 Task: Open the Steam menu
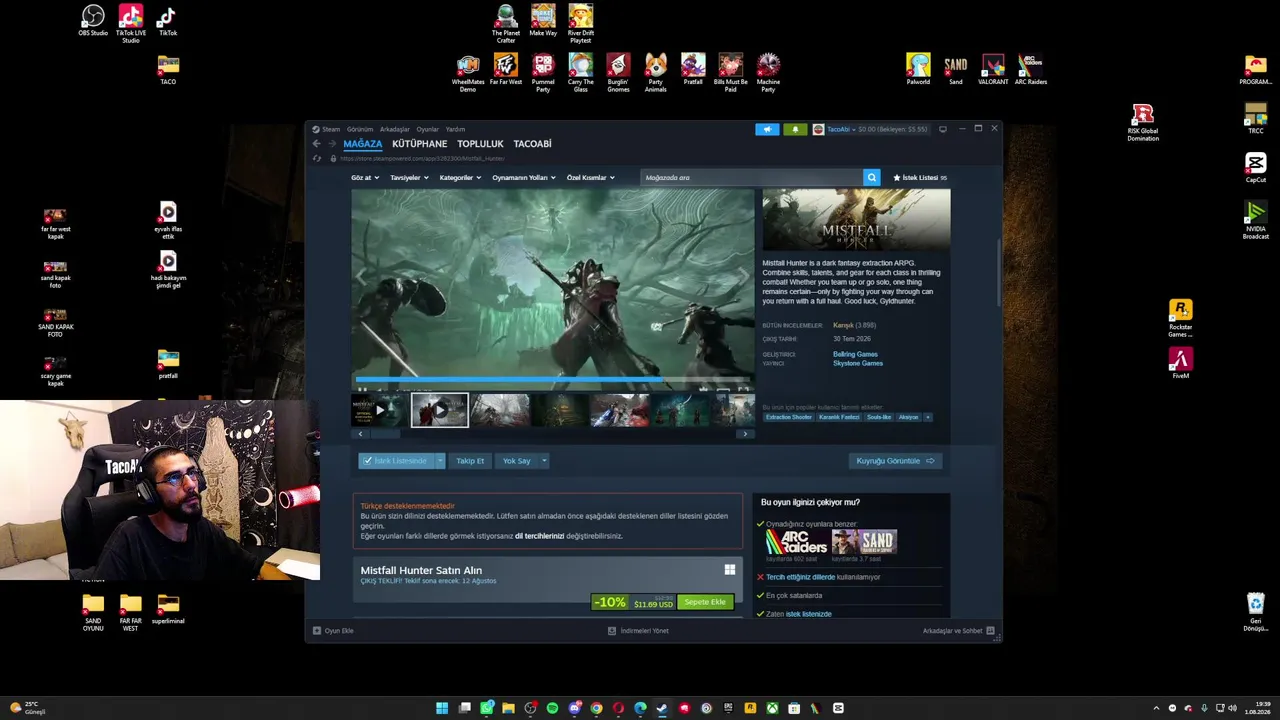coord(330,129)
